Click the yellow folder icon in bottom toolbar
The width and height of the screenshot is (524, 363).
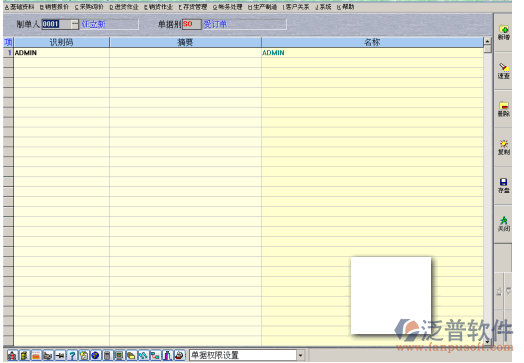pyautogui.click(x=131, y=355)
